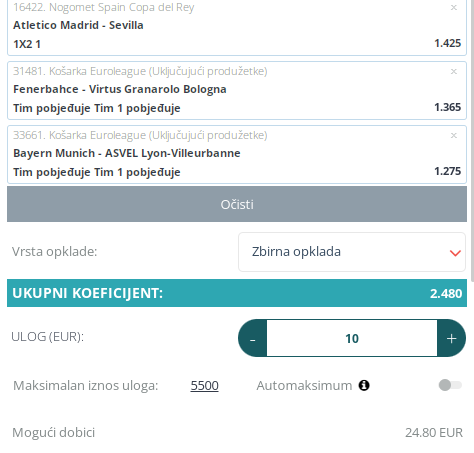Click the 1.365 odds value
This screenshot has height=453, width=474.
pyautogui.click(x=448, y=107)
